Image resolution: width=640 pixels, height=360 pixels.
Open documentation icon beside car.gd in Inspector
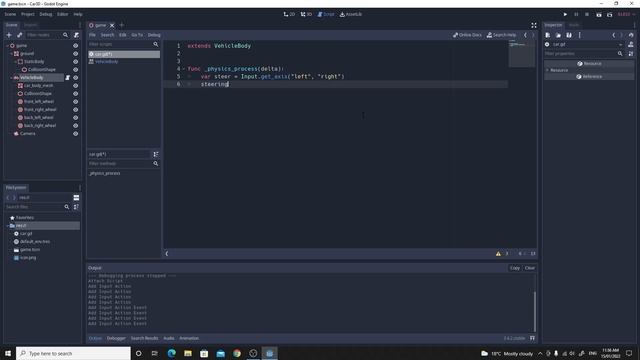[x=631, y=44]
